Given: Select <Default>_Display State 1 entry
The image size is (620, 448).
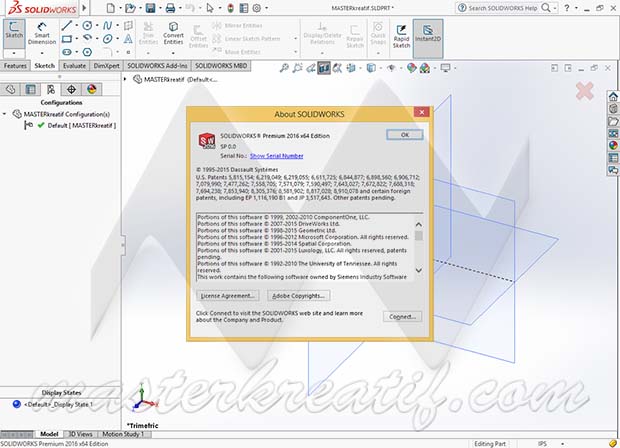Looking at the screenshot, I should pyautogui.click(x=58, y=404).
